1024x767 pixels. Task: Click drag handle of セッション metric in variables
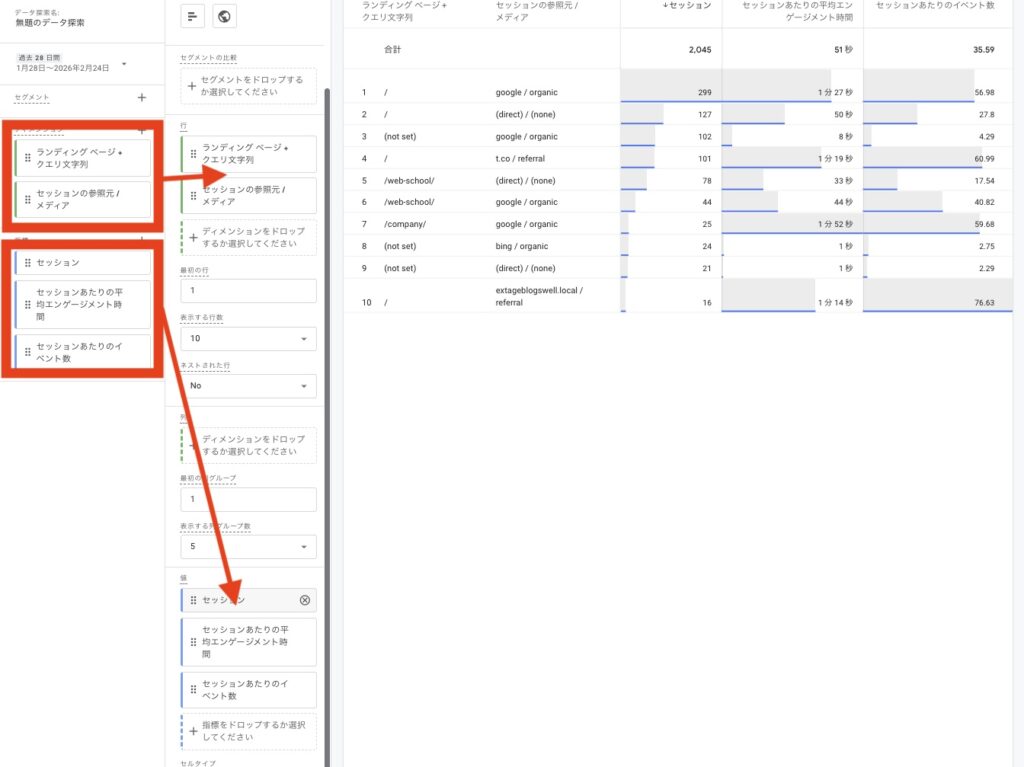pyautogui.click(x=27, y=263)
